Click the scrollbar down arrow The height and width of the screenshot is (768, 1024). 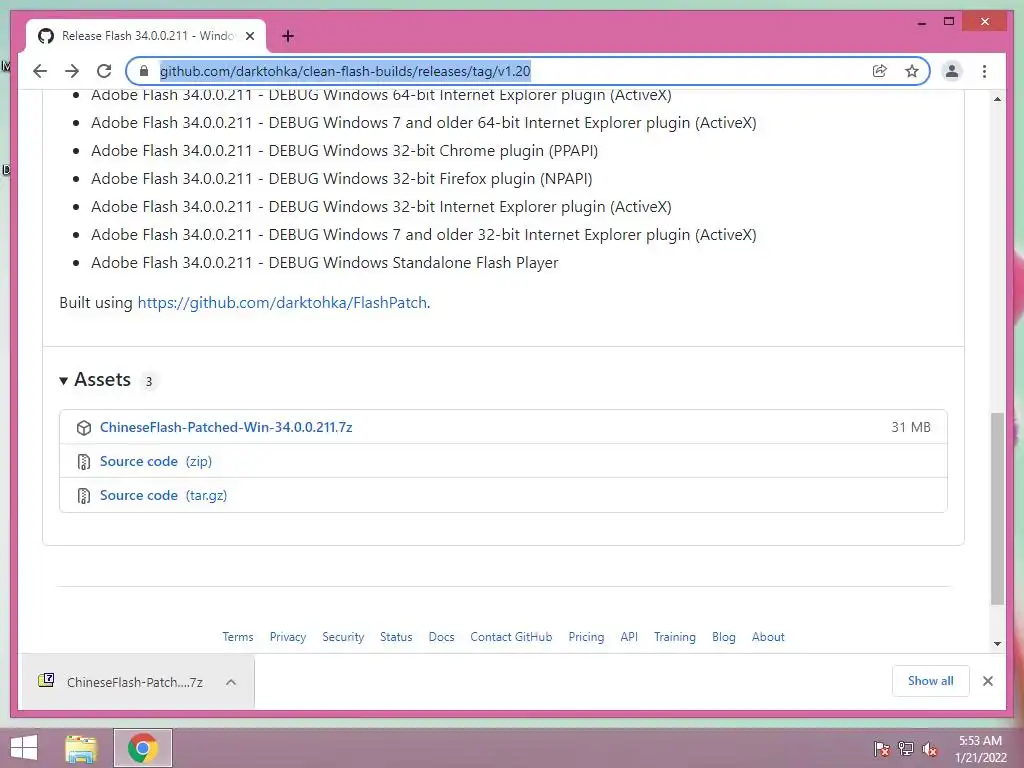click(997, 644)
